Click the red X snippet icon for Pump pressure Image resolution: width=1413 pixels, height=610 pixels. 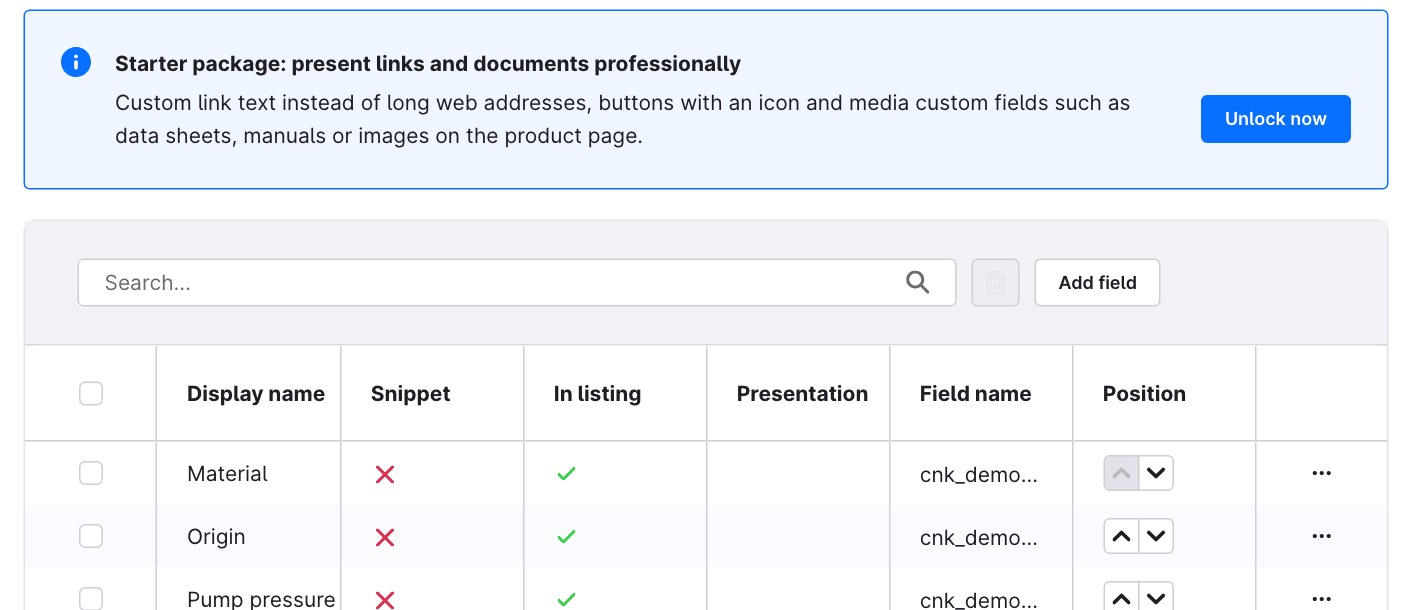[x=385, y=600]
